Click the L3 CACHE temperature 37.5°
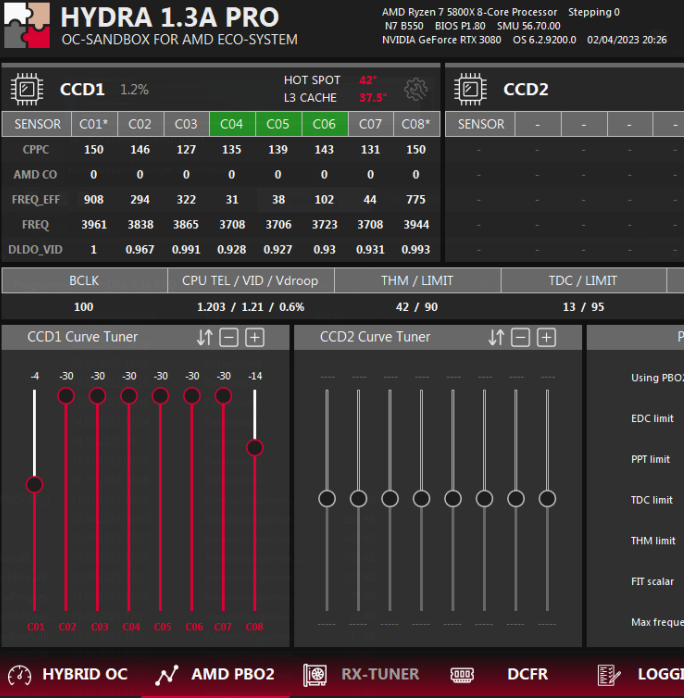This screenshot has height=698, width=684. tap(373, 97)
